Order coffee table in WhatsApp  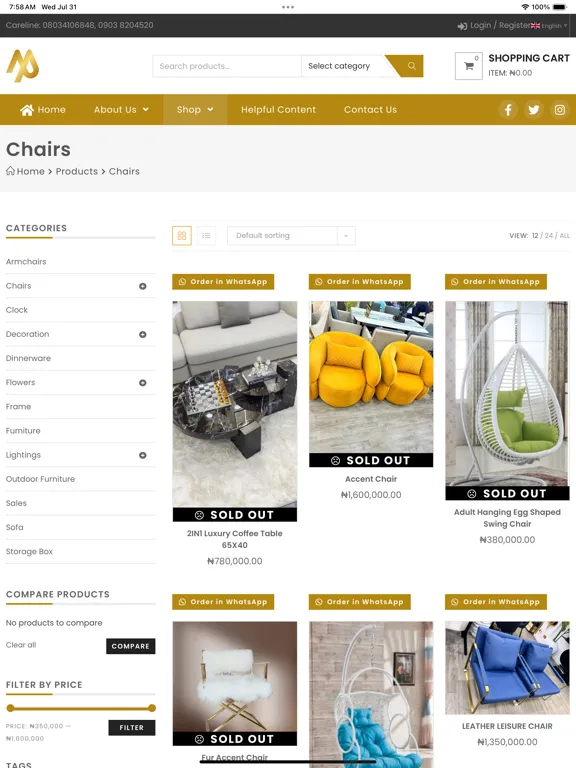click(223, 282)
